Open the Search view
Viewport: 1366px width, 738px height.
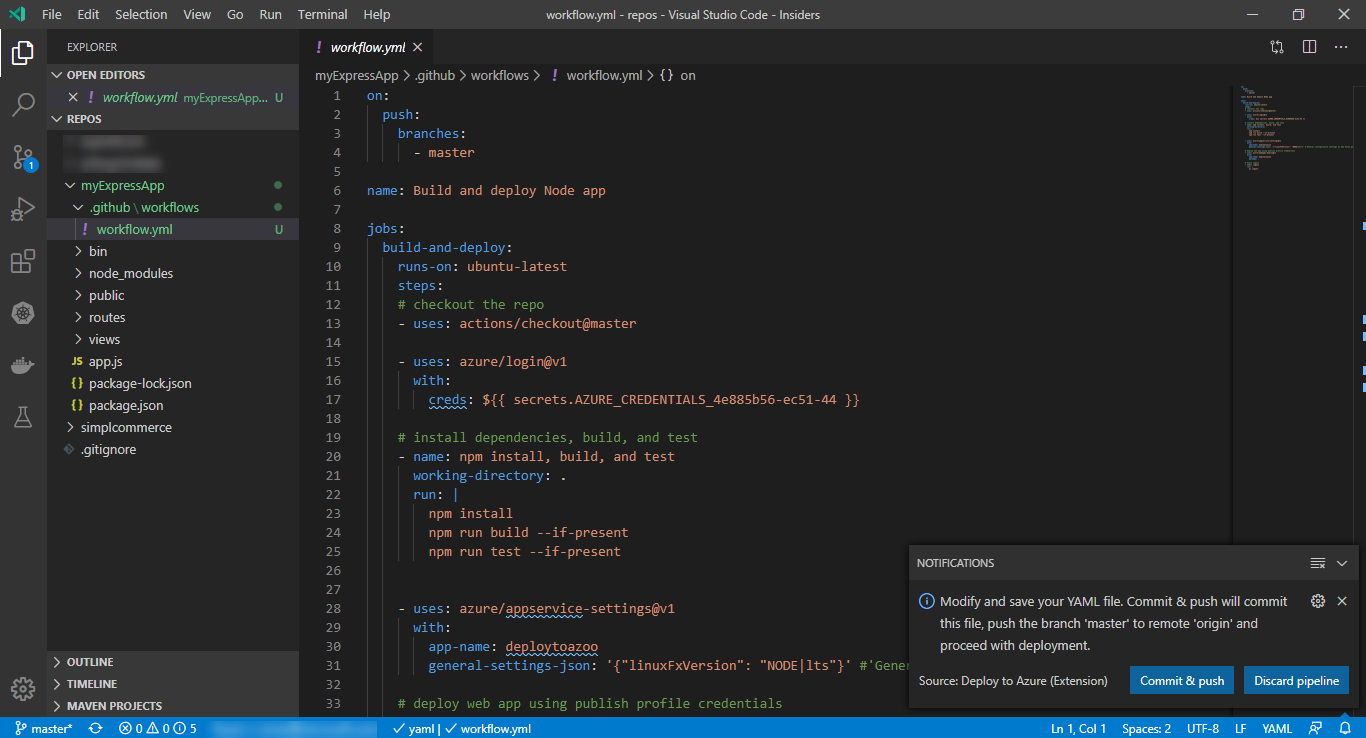(x=23, y=105)
